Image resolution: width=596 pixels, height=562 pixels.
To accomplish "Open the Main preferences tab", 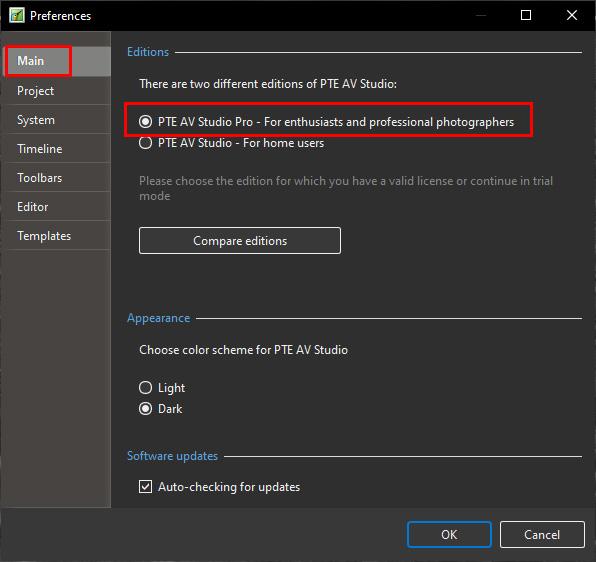I will pos(57,61).
